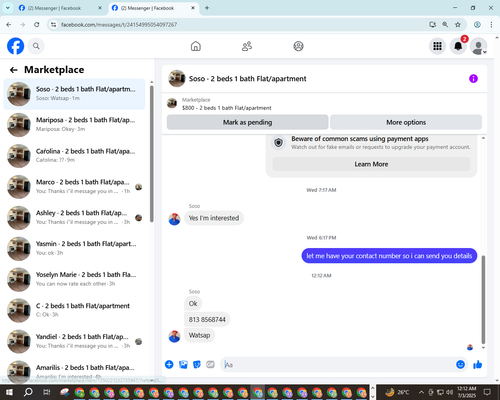The height and width of the screenshot is (400, 500).
Task: Open Chrome's three-dot menu
Action: pyautogui.click(x=491, y=24)
